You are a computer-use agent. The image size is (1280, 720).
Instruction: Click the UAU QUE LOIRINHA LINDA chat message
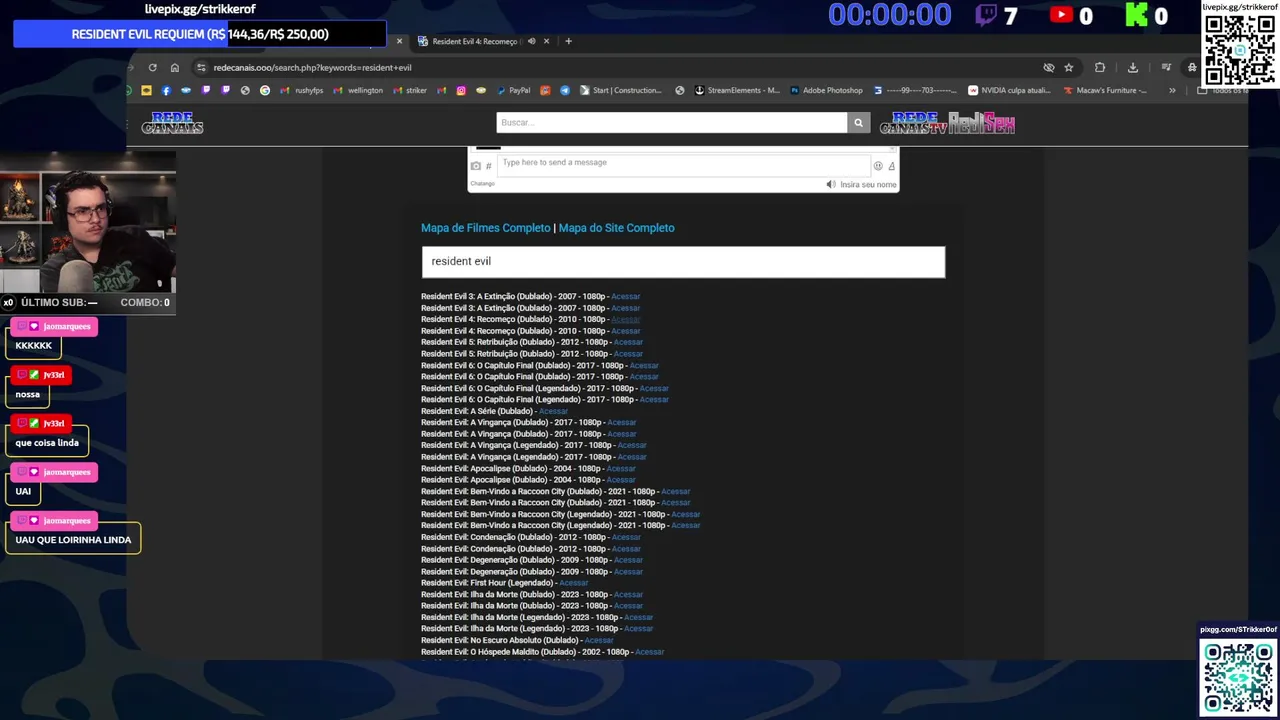tap(73, 540)
